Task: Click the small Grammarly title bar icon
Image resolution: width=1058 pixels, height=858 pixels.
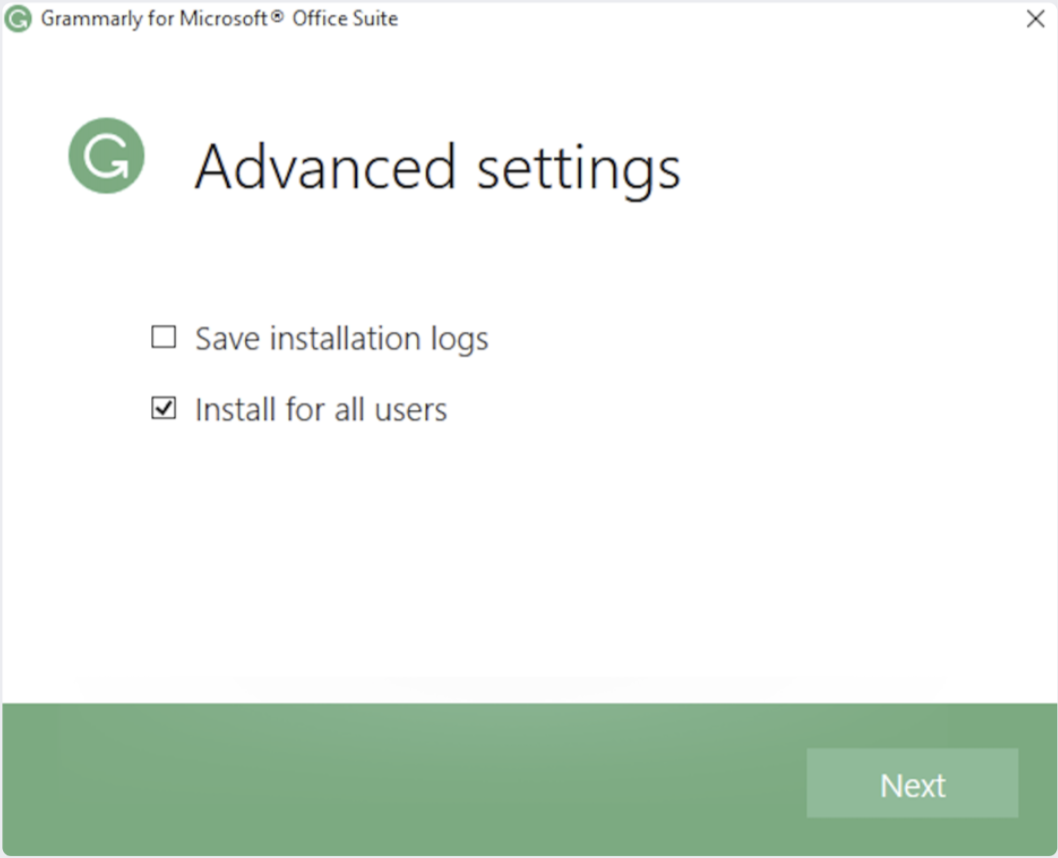Action: coord(18,19)
